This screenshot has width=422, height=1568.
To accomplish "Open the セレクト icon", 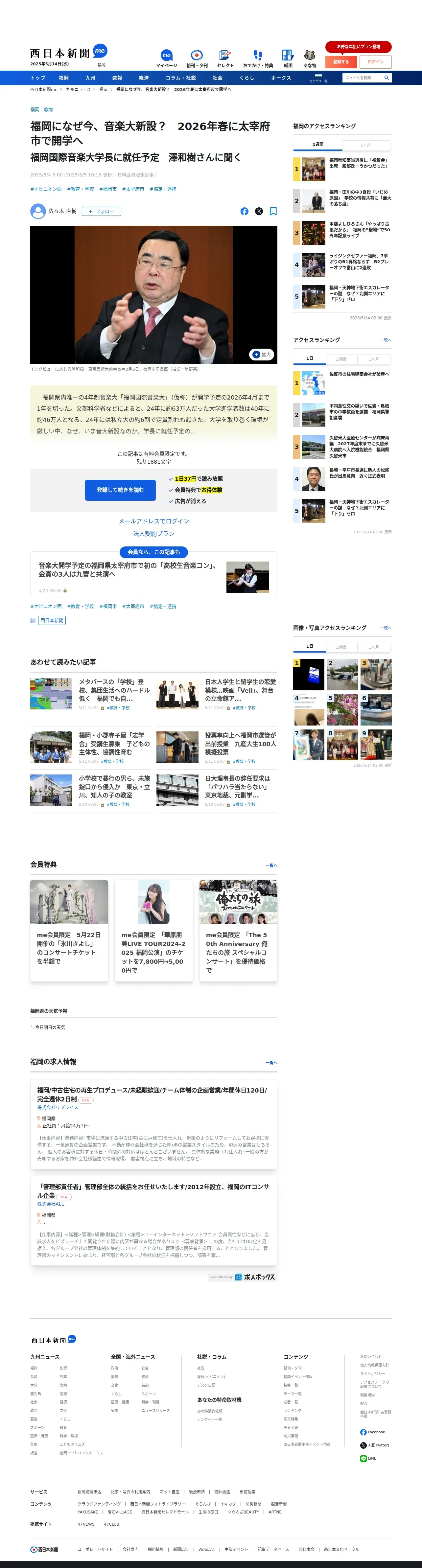I will (x=225, y=58).
